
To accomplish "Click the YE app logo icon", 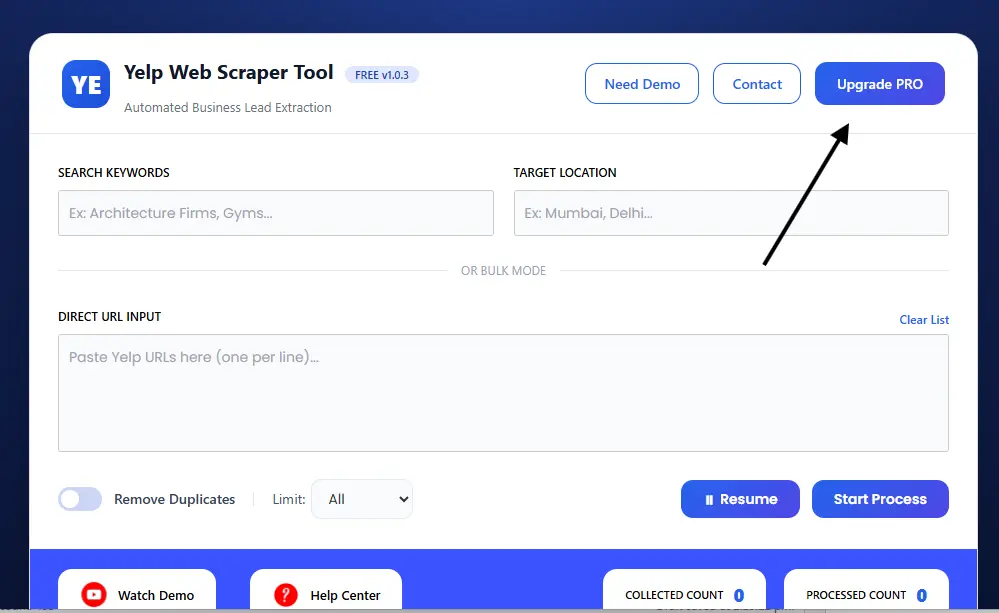I will point(86,84).
